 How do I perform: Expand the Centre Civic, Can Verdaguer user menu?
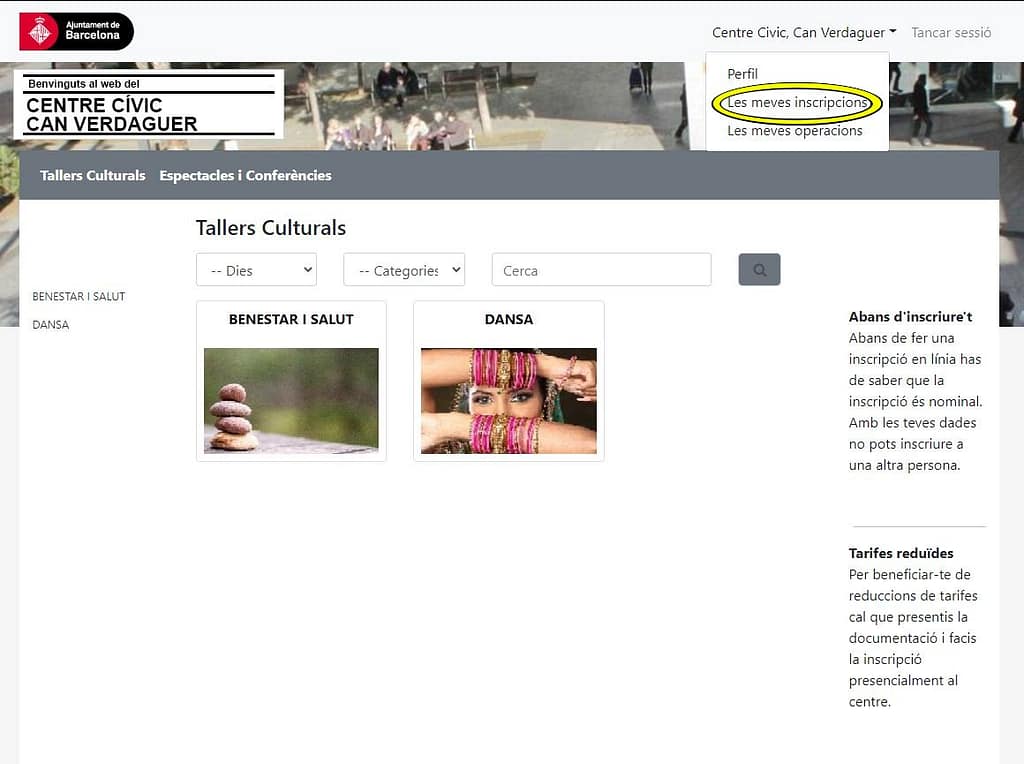click(x=803, y=32)
